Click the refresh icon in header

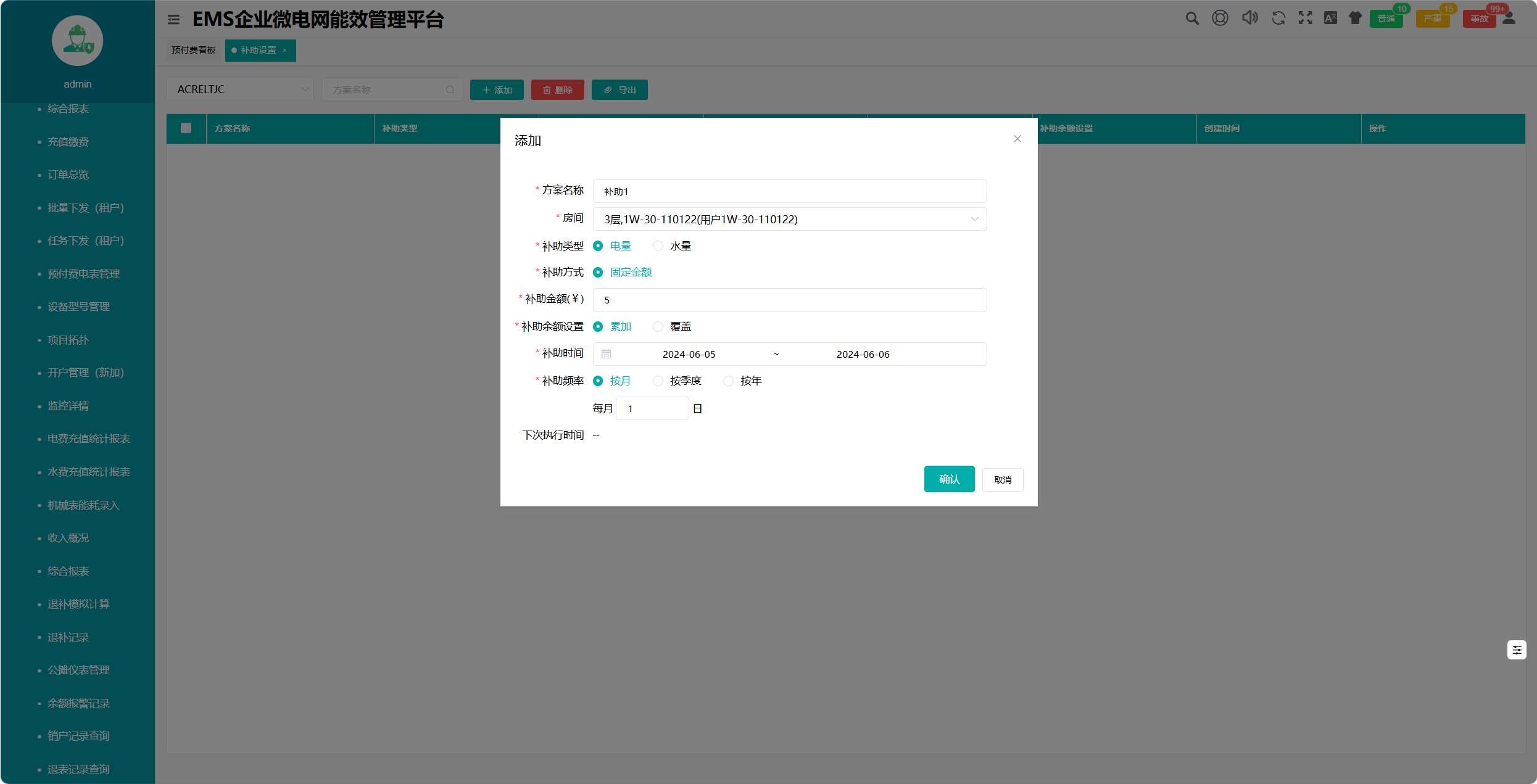tap(1278, 19)
